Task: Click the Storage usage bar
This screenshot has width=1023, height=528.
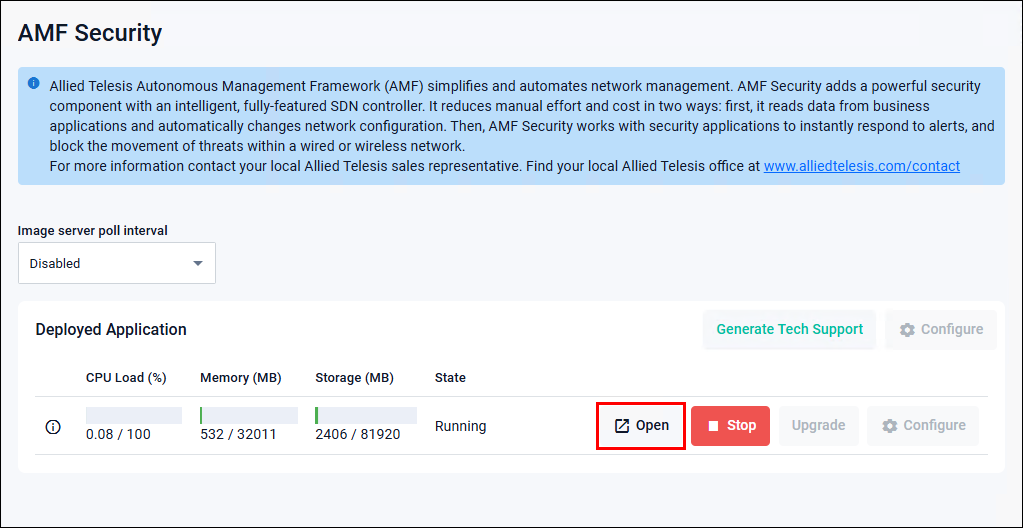Action: [365, 415]
